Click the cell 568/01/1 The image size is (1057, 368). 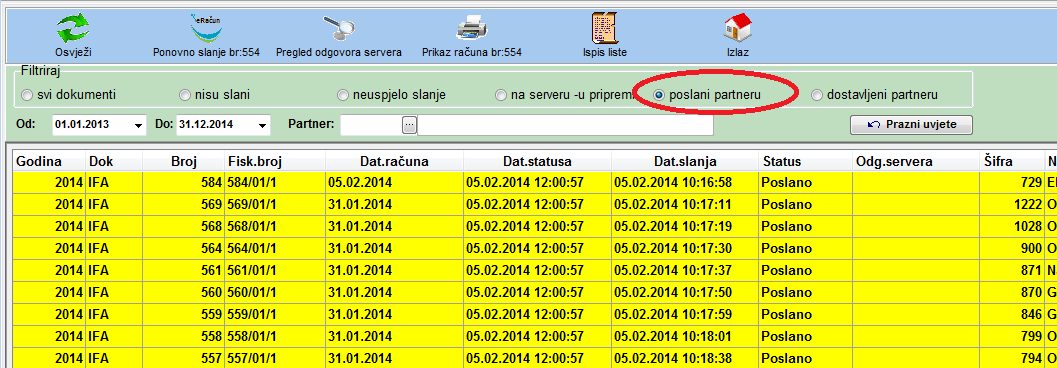click(x=275, y=226)
